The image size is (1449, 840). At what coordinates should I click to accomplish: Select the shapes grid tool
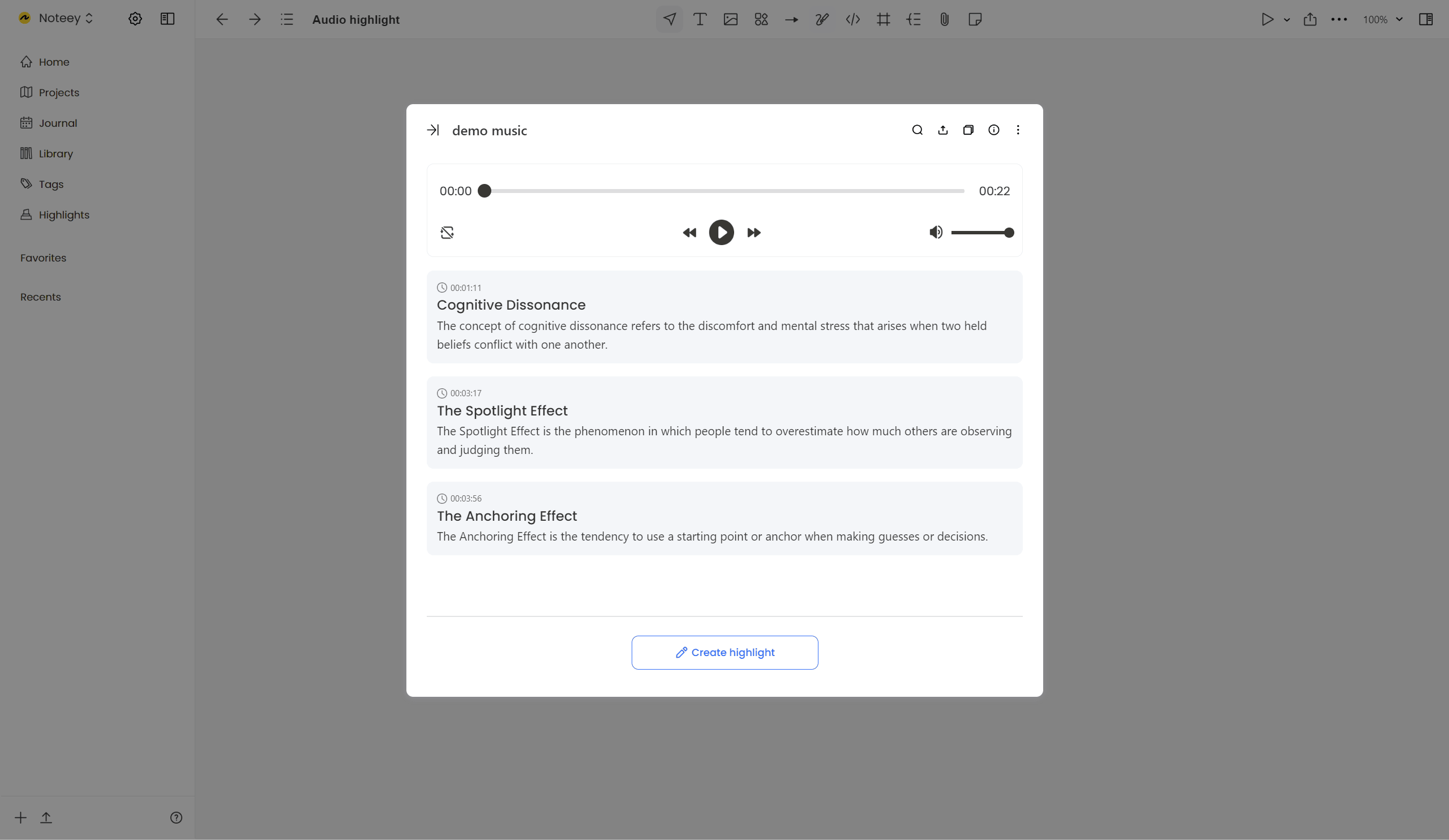pyautogui.click(x=761, y=19)
